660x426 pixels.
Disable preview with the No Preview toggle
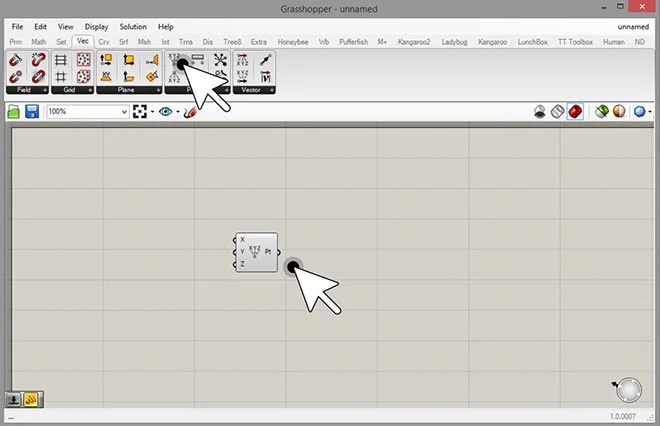pyautogui.click(x=540, y=112)
